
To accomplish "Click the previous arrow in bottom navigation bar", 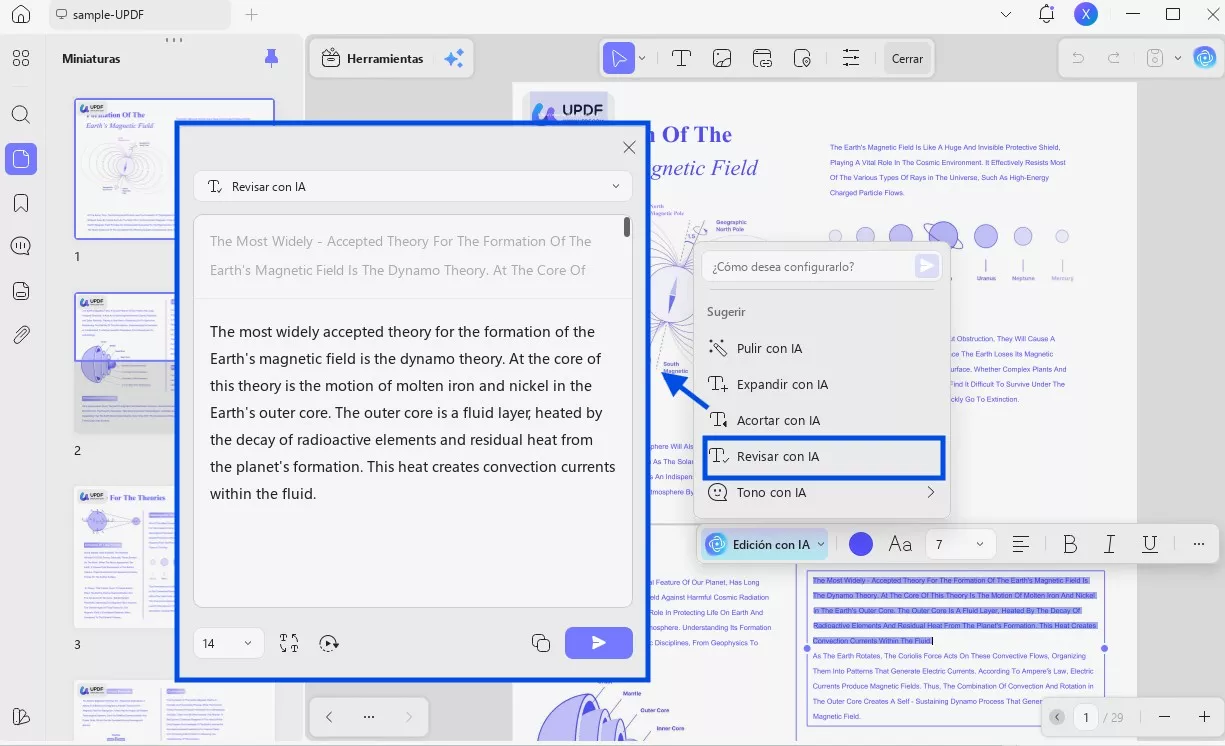I will [330, 717].
